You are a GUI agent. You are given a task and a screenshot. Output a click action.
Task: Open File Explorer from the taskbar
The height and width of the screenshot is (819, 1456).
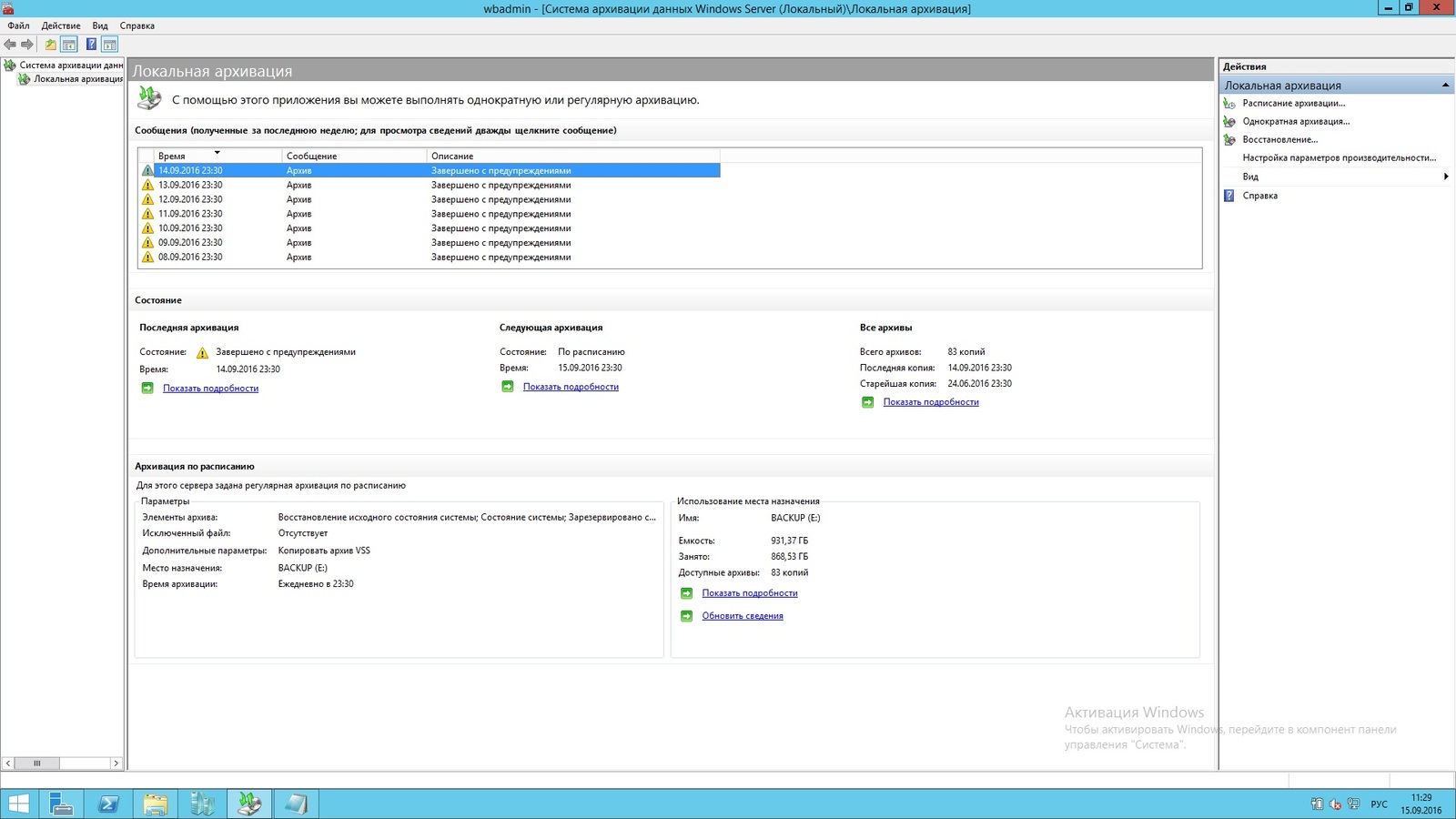tap(156, 804)
